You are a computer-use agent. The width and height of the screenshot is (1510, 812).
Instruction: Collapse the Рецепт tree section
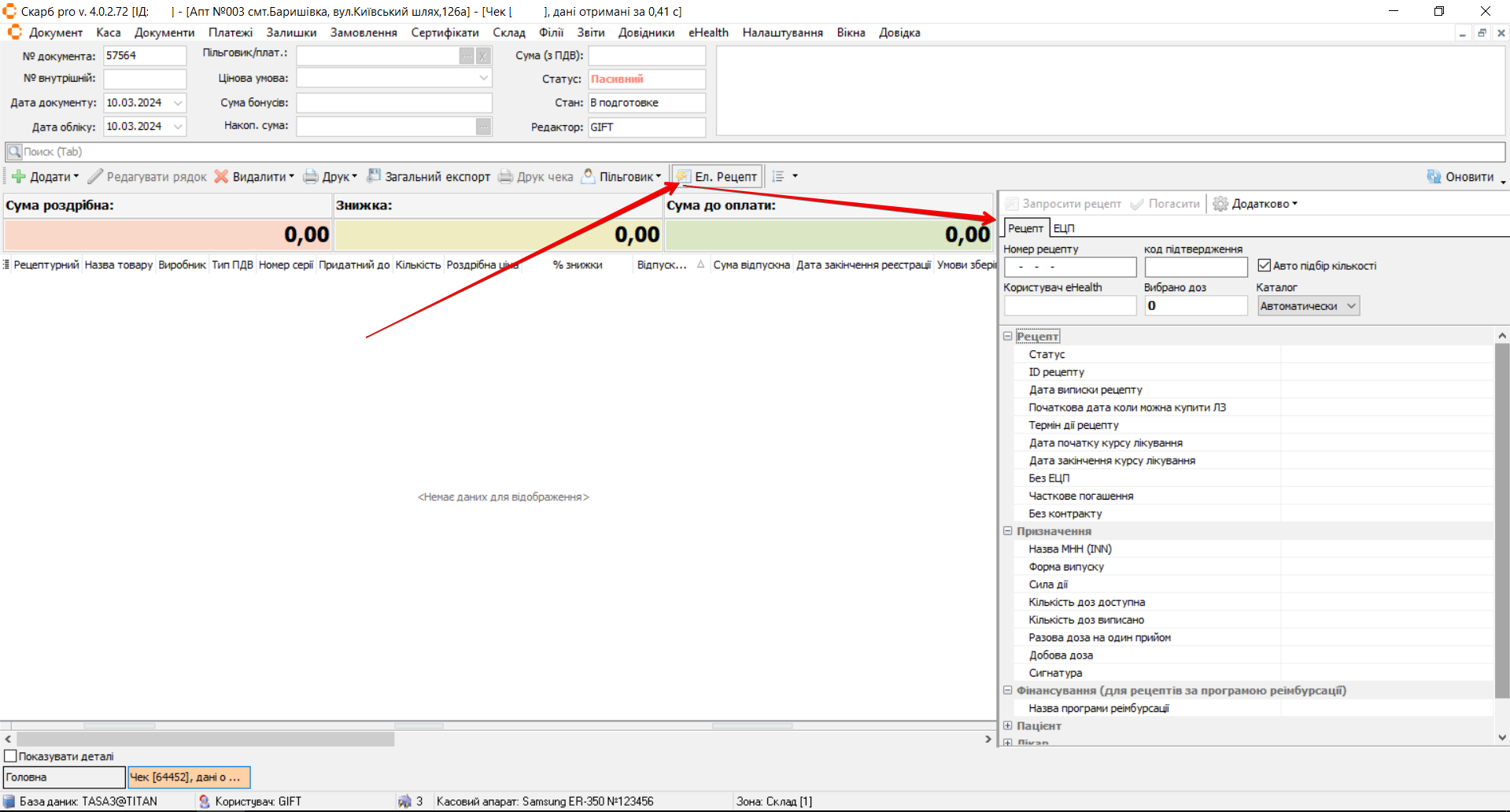coord(1007,336)
